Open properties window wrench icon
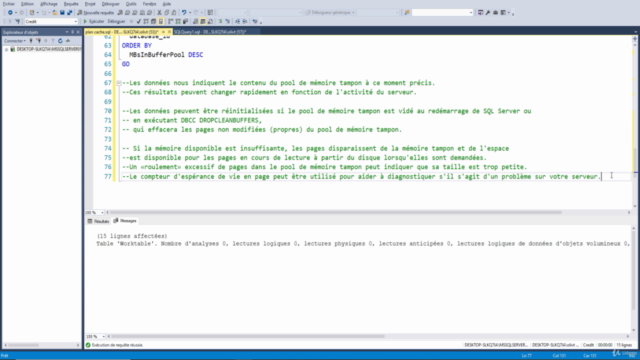The height and width of the screenshot is (360, 640). click(x=488, y=13)
